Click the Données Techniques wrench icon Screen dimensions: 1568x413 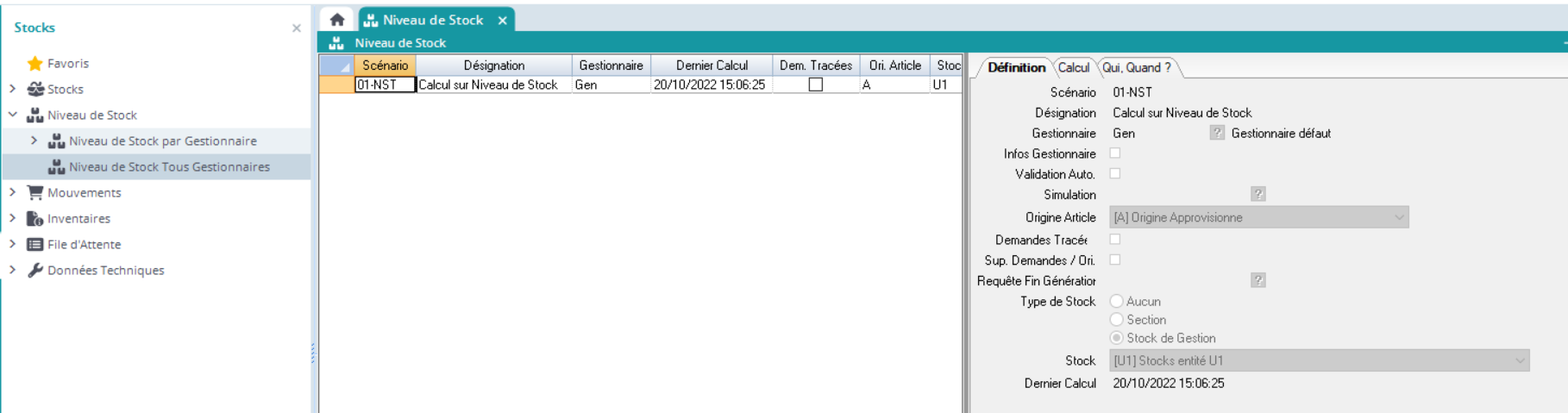pos(35,270)
